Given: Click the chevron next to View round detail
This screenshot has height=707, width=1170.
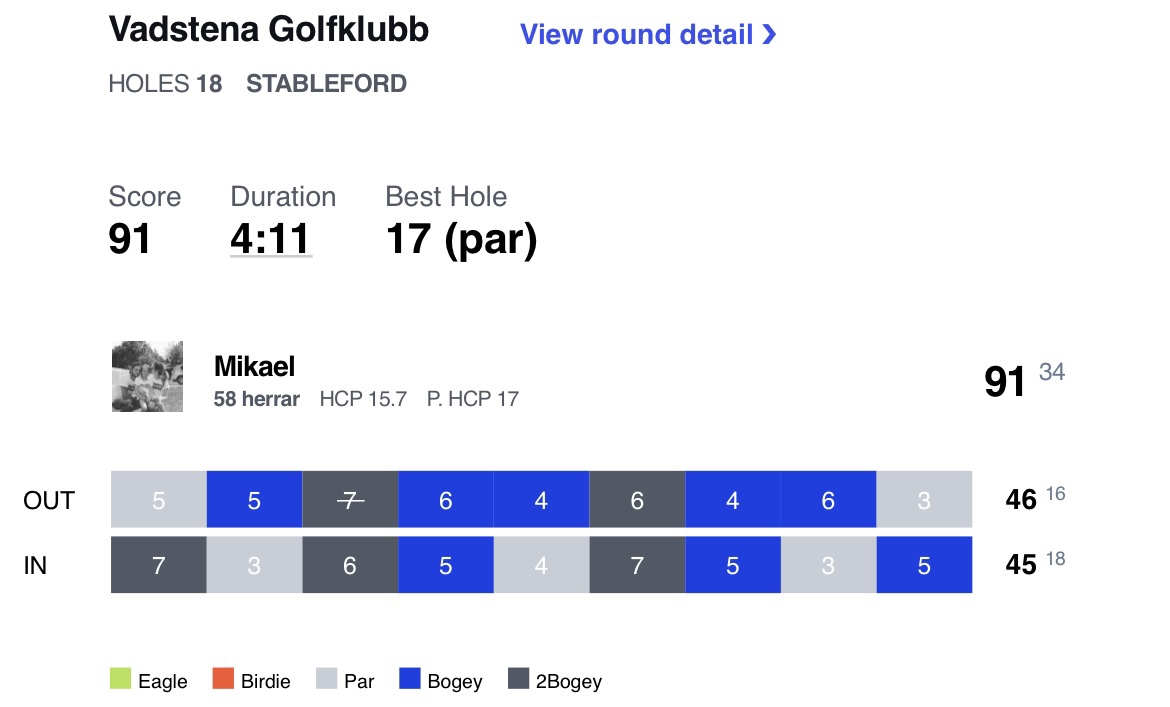Looking at the screenshot, I should 769,34.
